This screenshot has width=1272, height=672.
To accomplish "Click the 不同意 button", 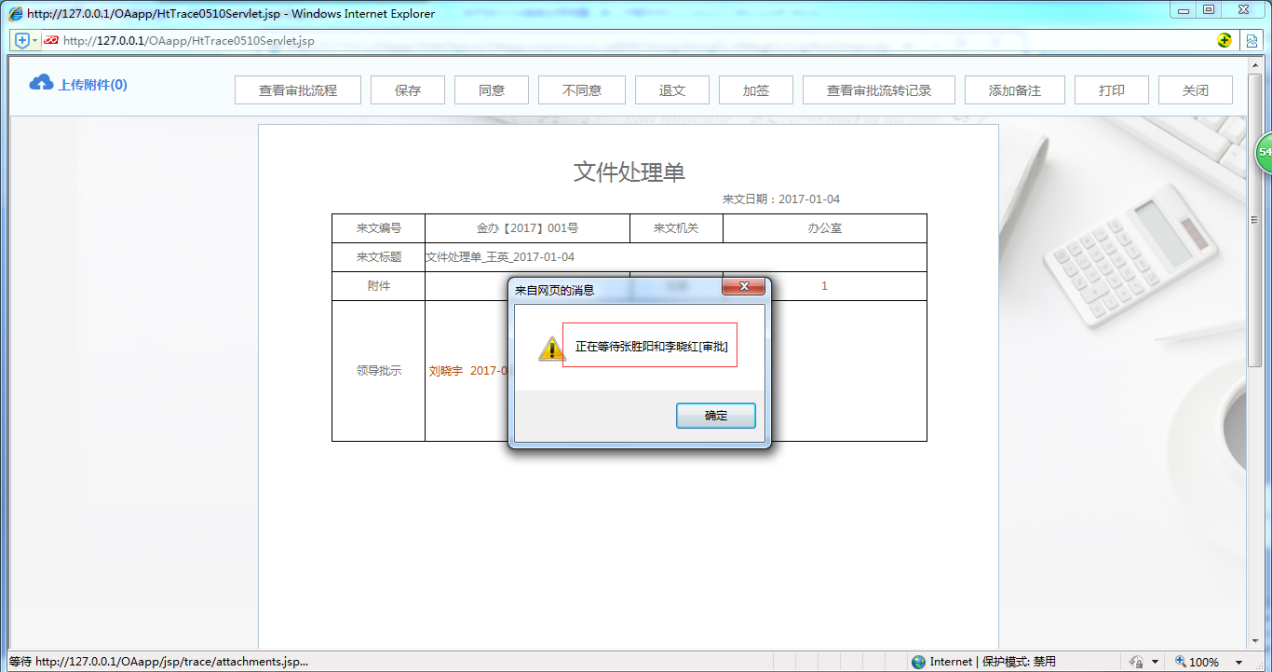I will click(582, 90).
